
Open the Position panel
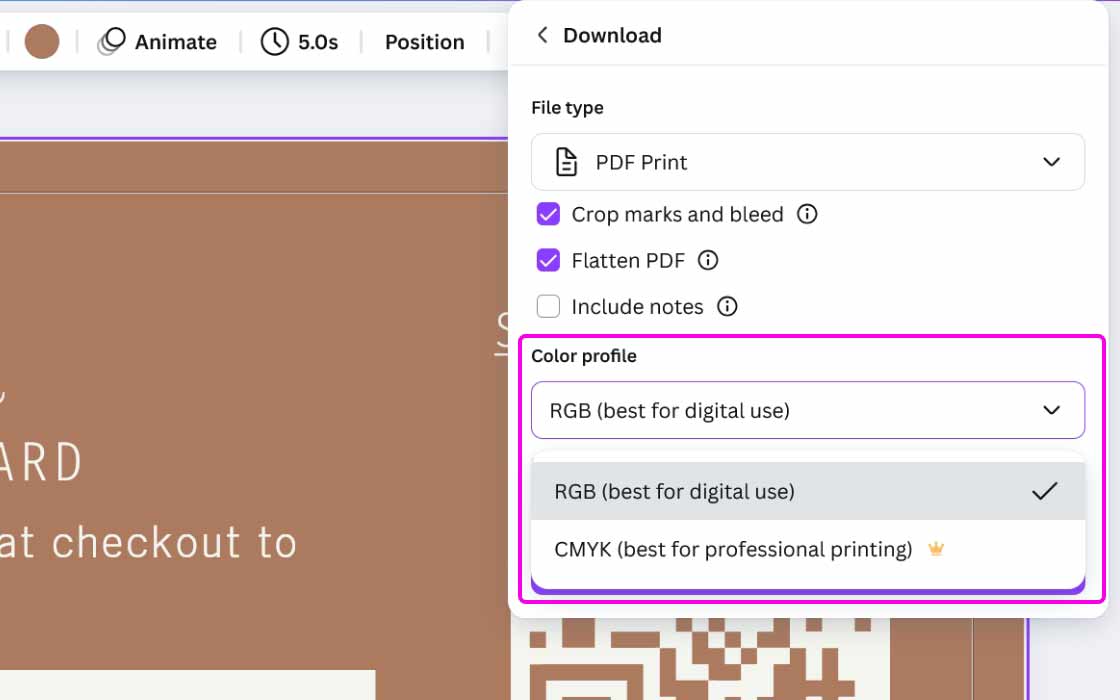point(424,42)
